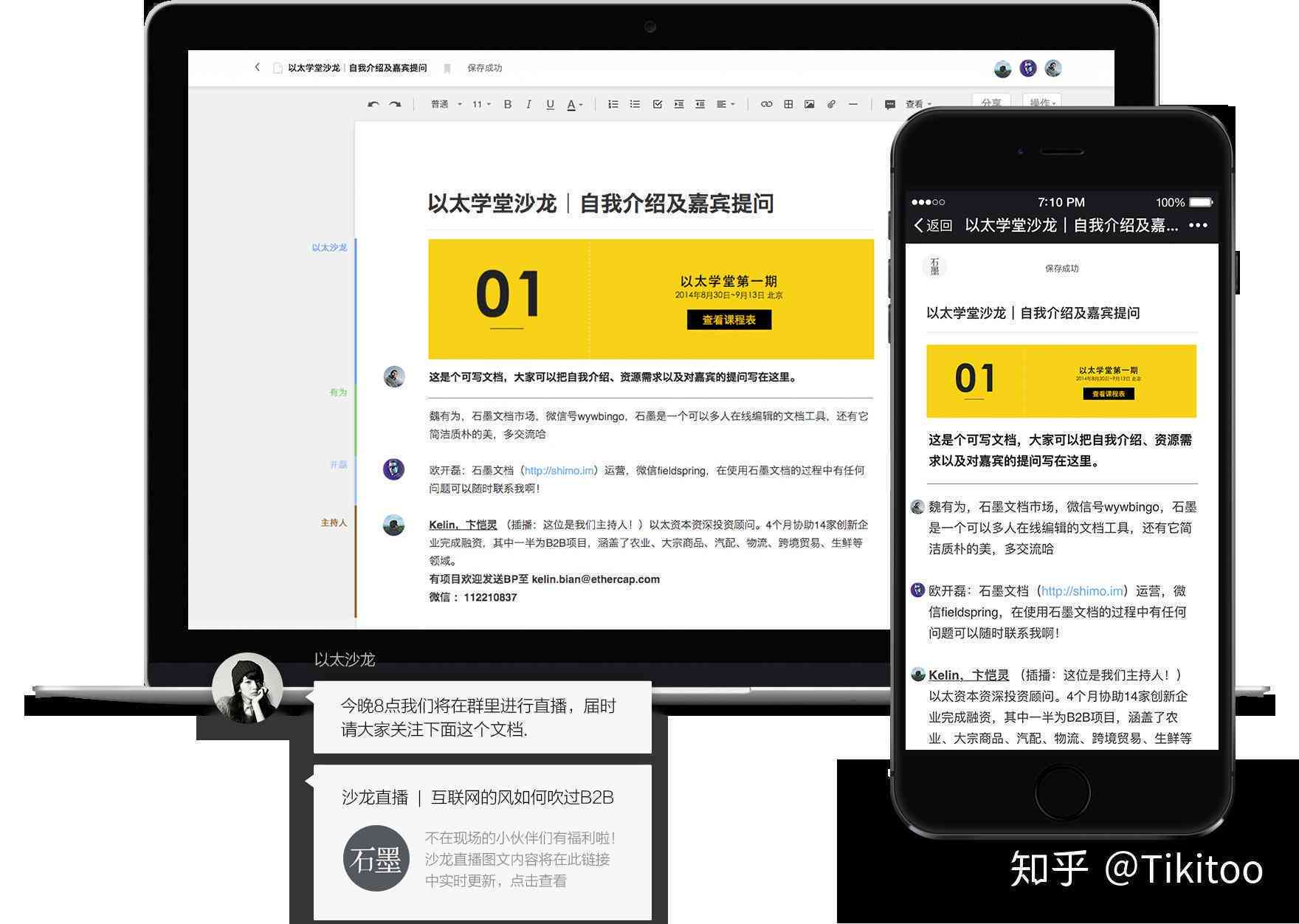The height and width of the screenshot is (924, 1299).
Task: Open the font size 11 dropdown
Action: point(481,104)
